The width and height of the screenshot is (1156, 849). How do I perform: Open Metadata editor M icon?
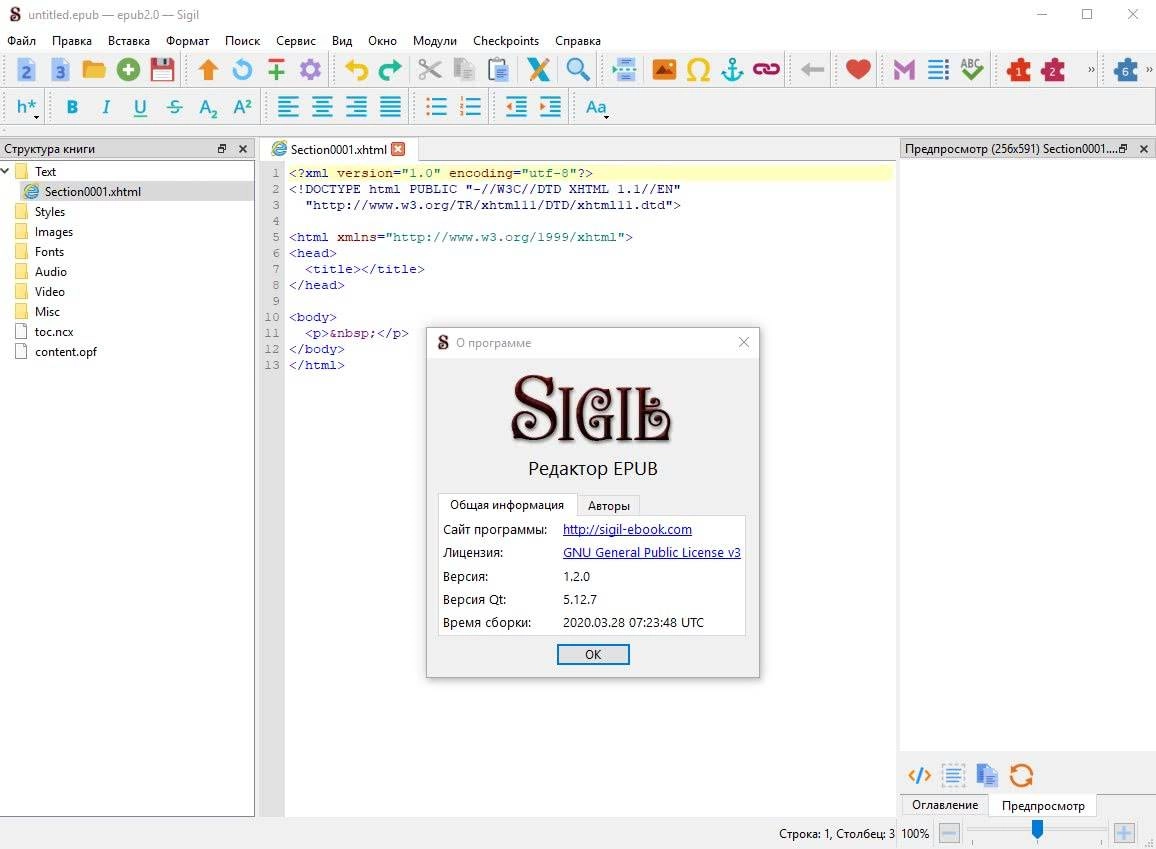(x=904, y=70)
